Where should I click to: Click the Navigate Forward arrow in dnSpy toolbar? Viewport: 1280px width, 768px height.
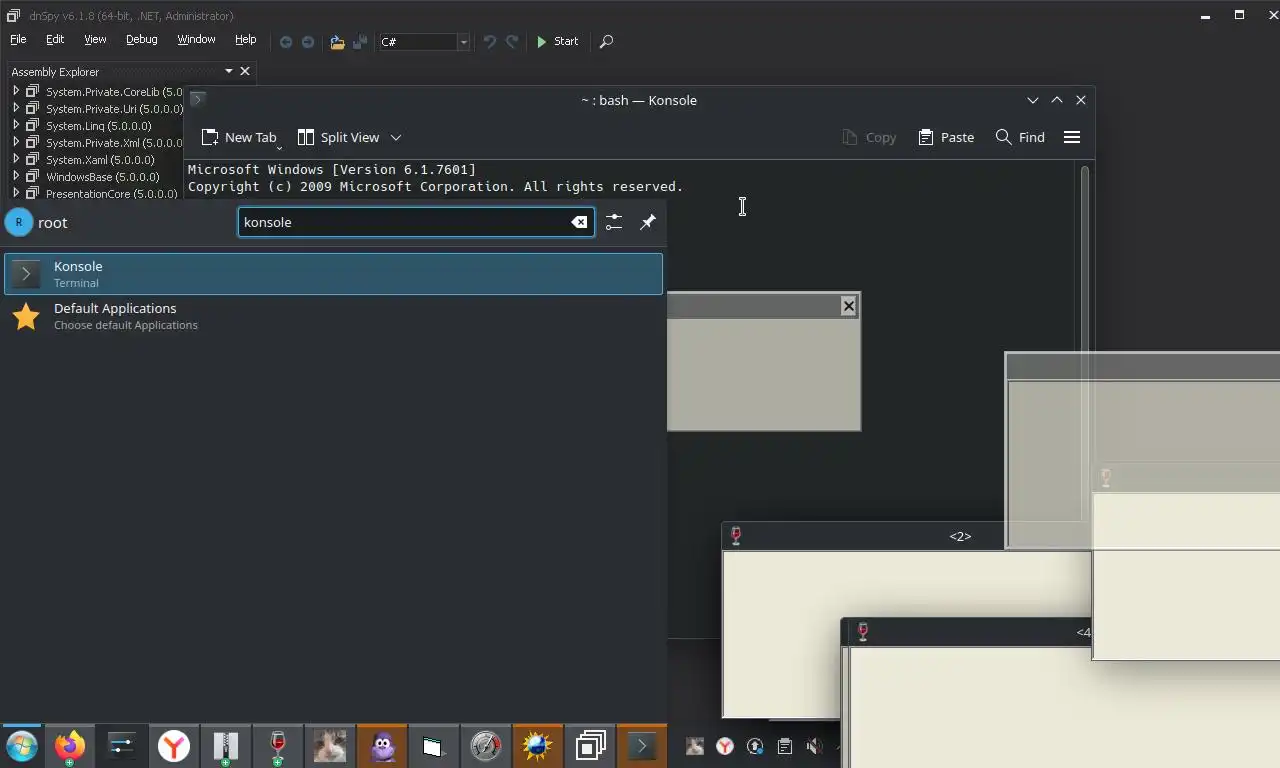click(308, 42)
